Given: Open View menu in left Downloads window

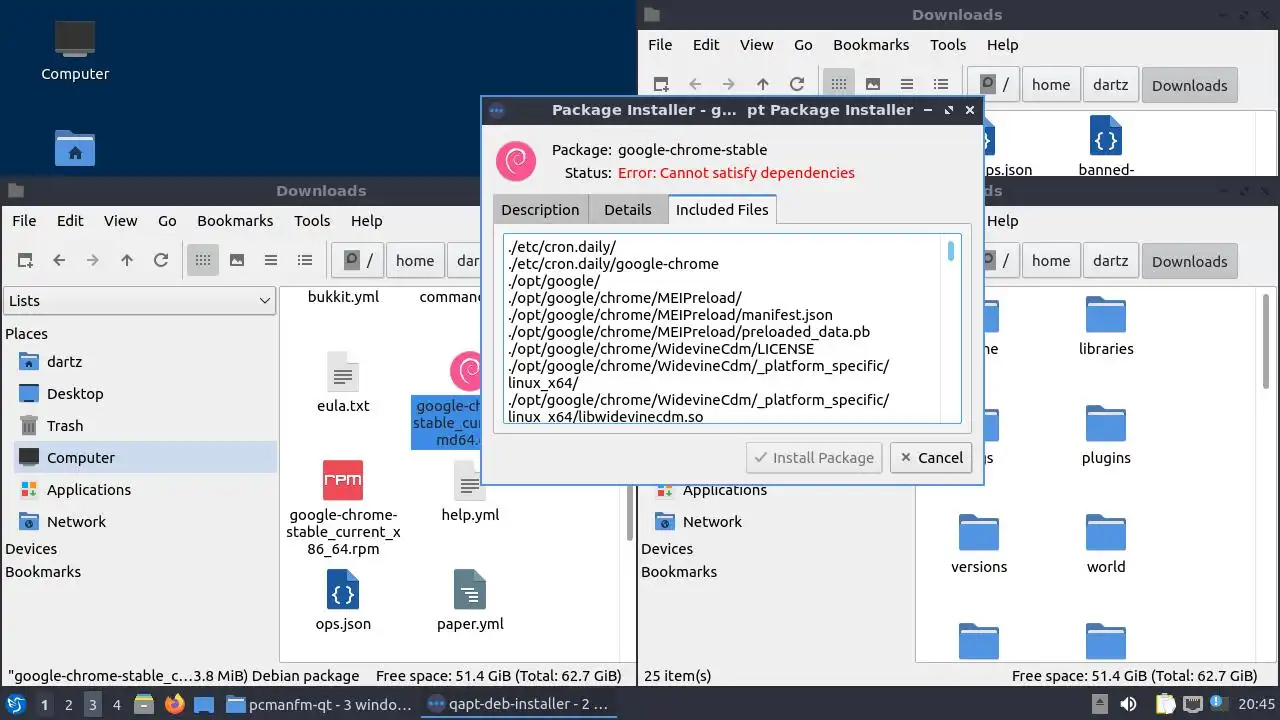Looking at the screenshot, I should pyautogui.click(x=121, y=221).
